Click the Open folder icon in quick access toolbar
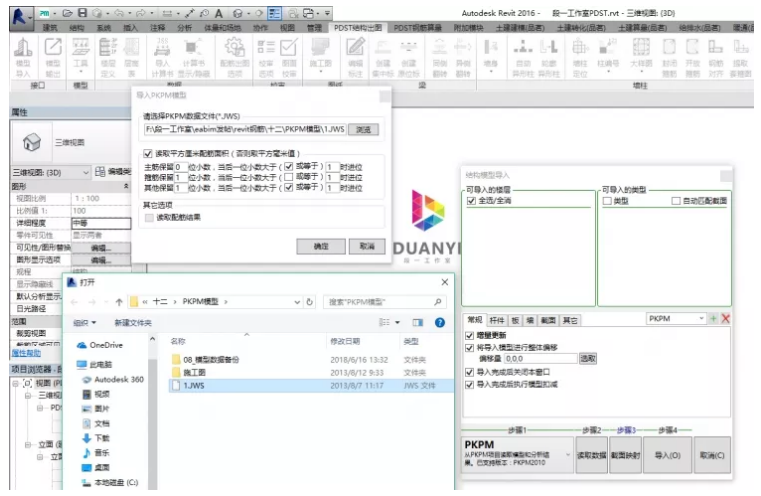This screenshot has height=496, width=761. point(67,13)
